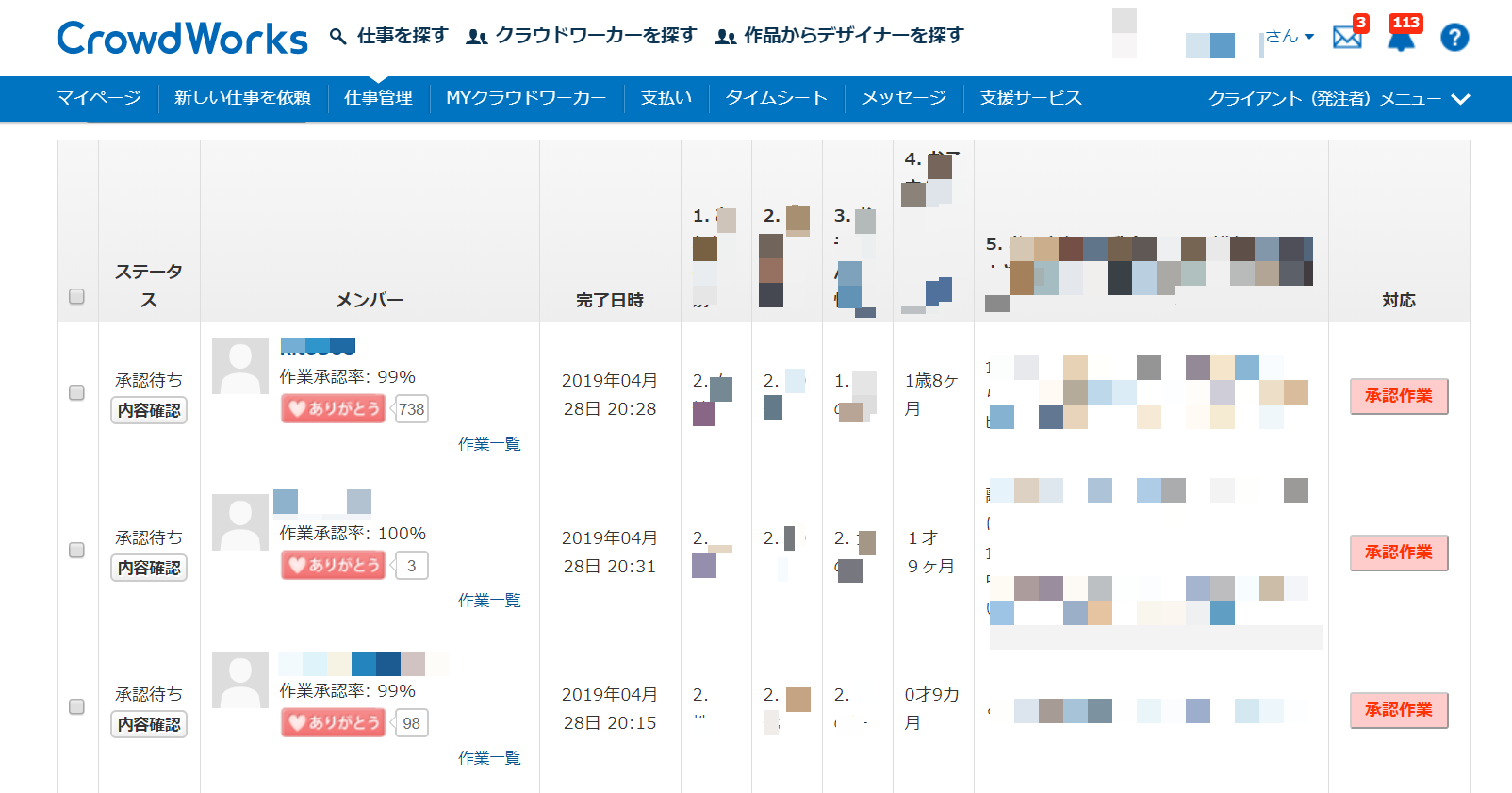Go to the タイムシート menu tab
Viewport: 1512px width, 793px height.
[776, 98]
